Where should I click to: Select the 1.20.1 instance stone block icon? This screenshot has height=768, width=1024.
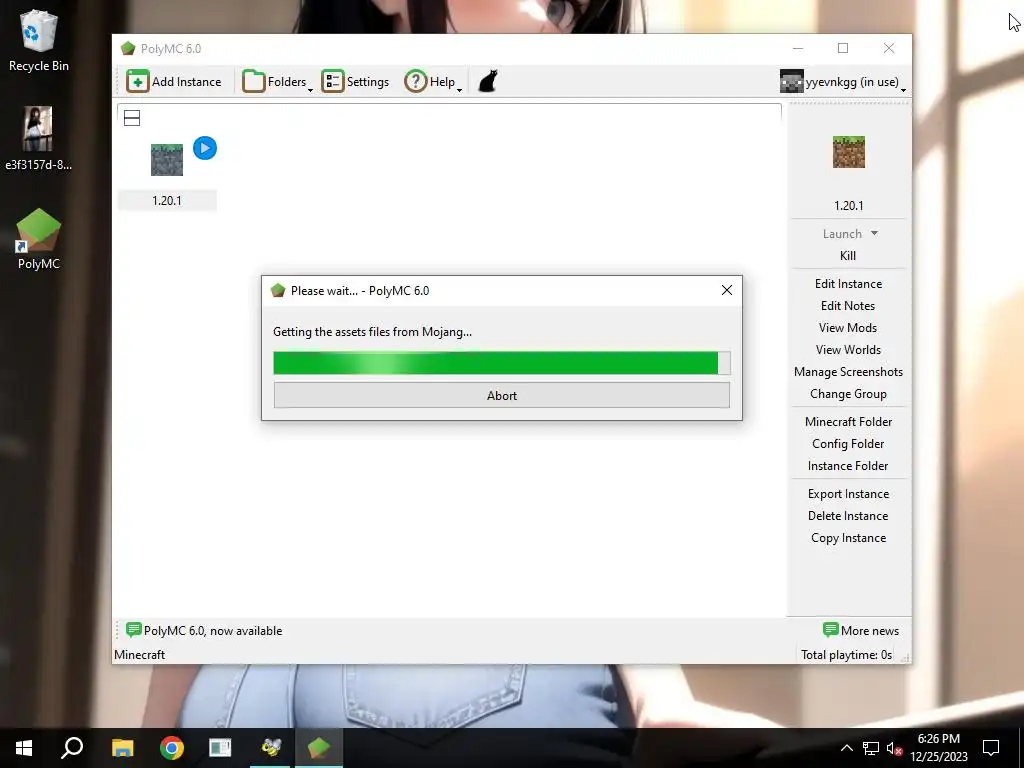click(167, 160)
